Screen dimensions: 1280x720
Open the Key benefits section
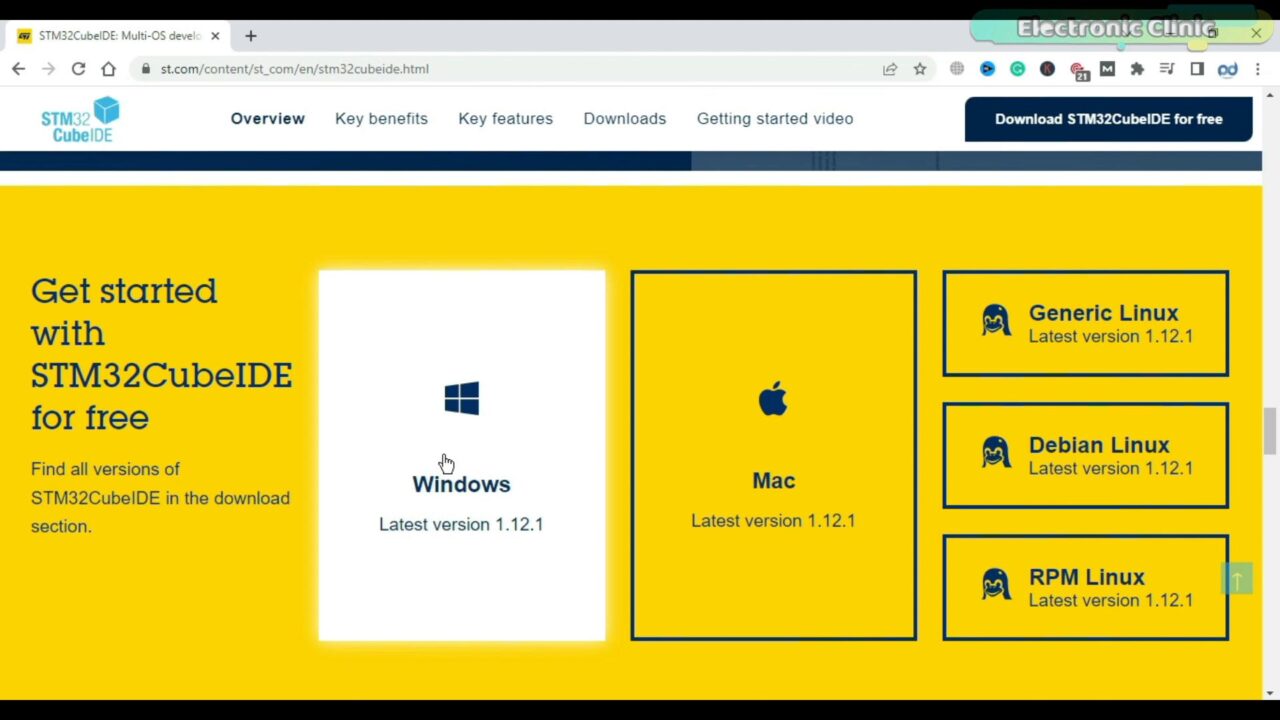tap(381, 118)
